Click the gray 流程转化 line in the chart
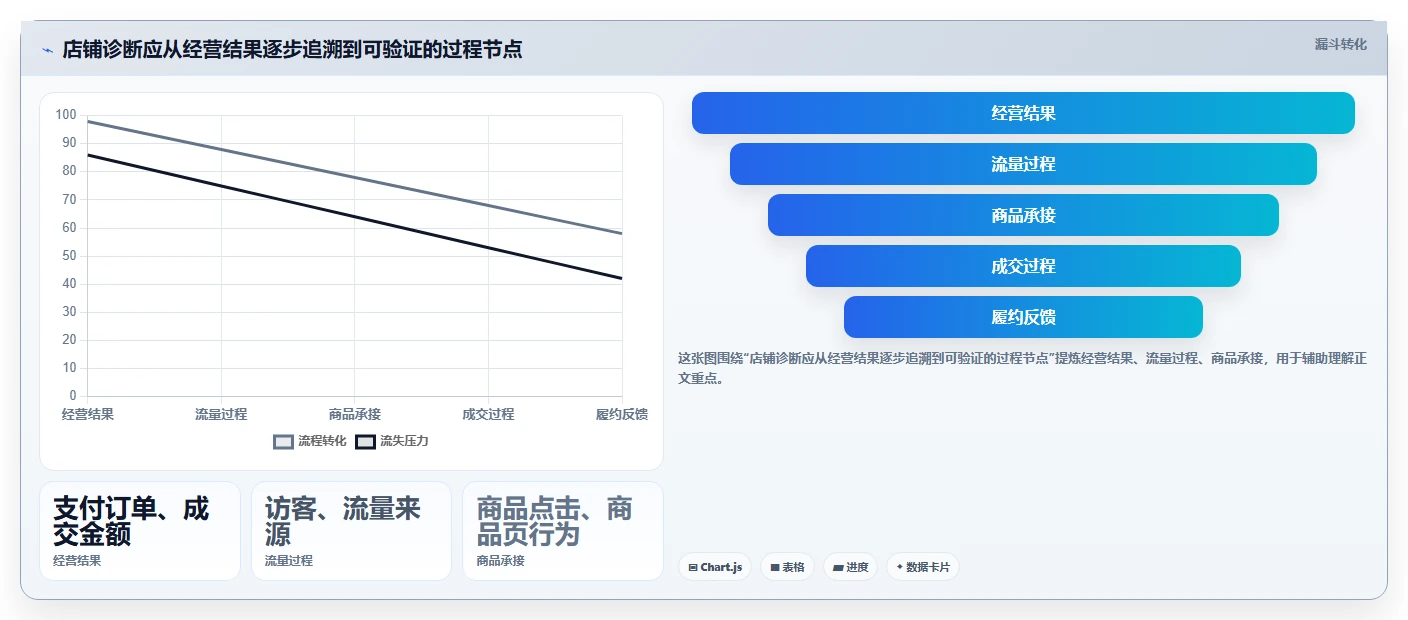 click(x=355, y=177)
